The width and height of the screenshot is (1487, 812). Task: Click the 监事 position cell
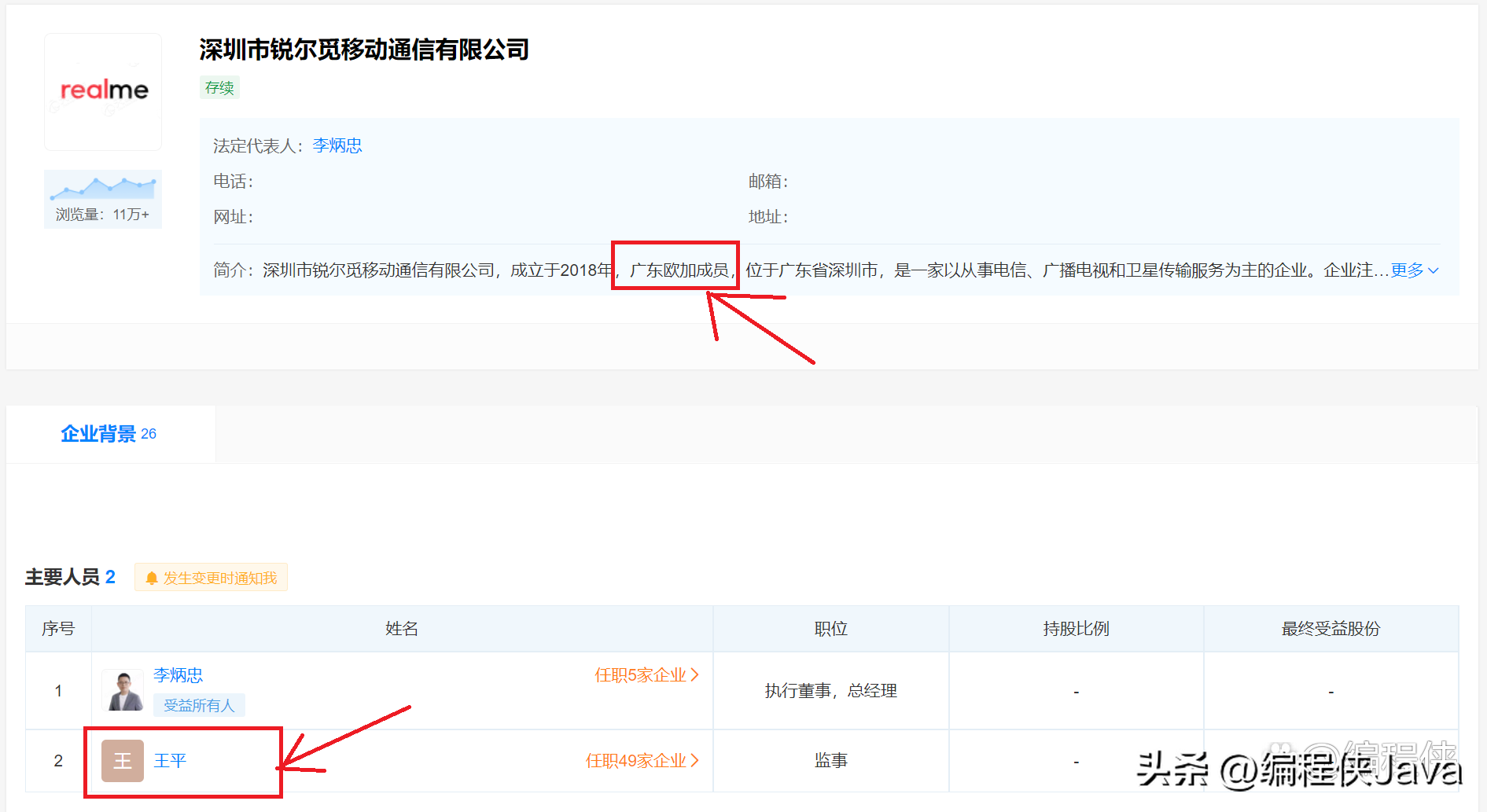pyautogui.click(x=831, y=761)
